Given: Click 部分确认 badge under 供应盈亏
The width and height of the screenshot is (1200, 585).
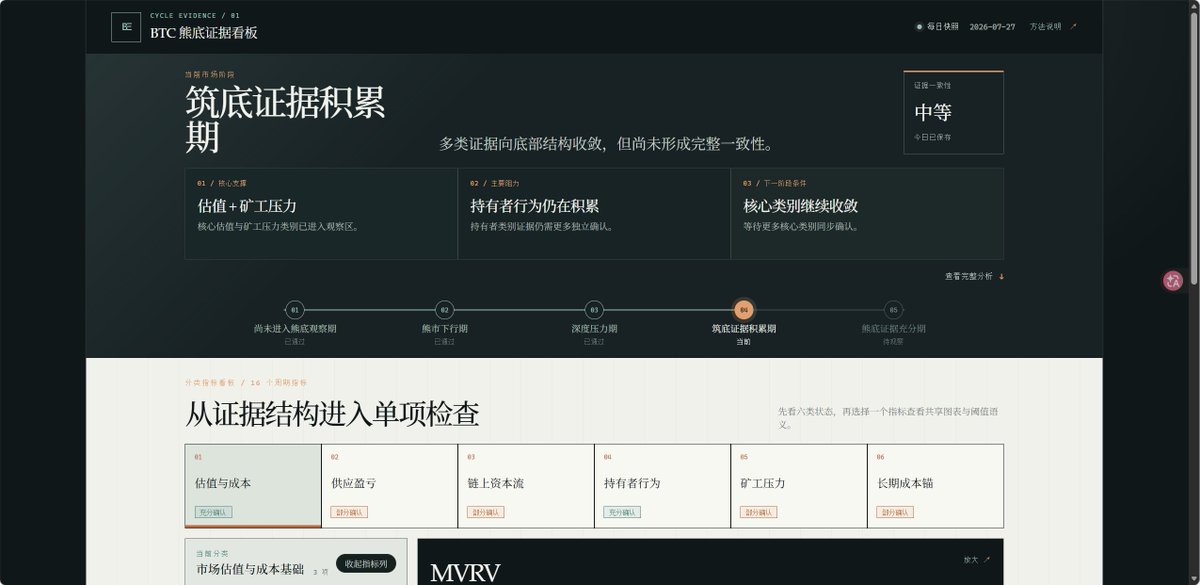Looking at the screenshot, I should pyautogui.click(x=349, y=512).
